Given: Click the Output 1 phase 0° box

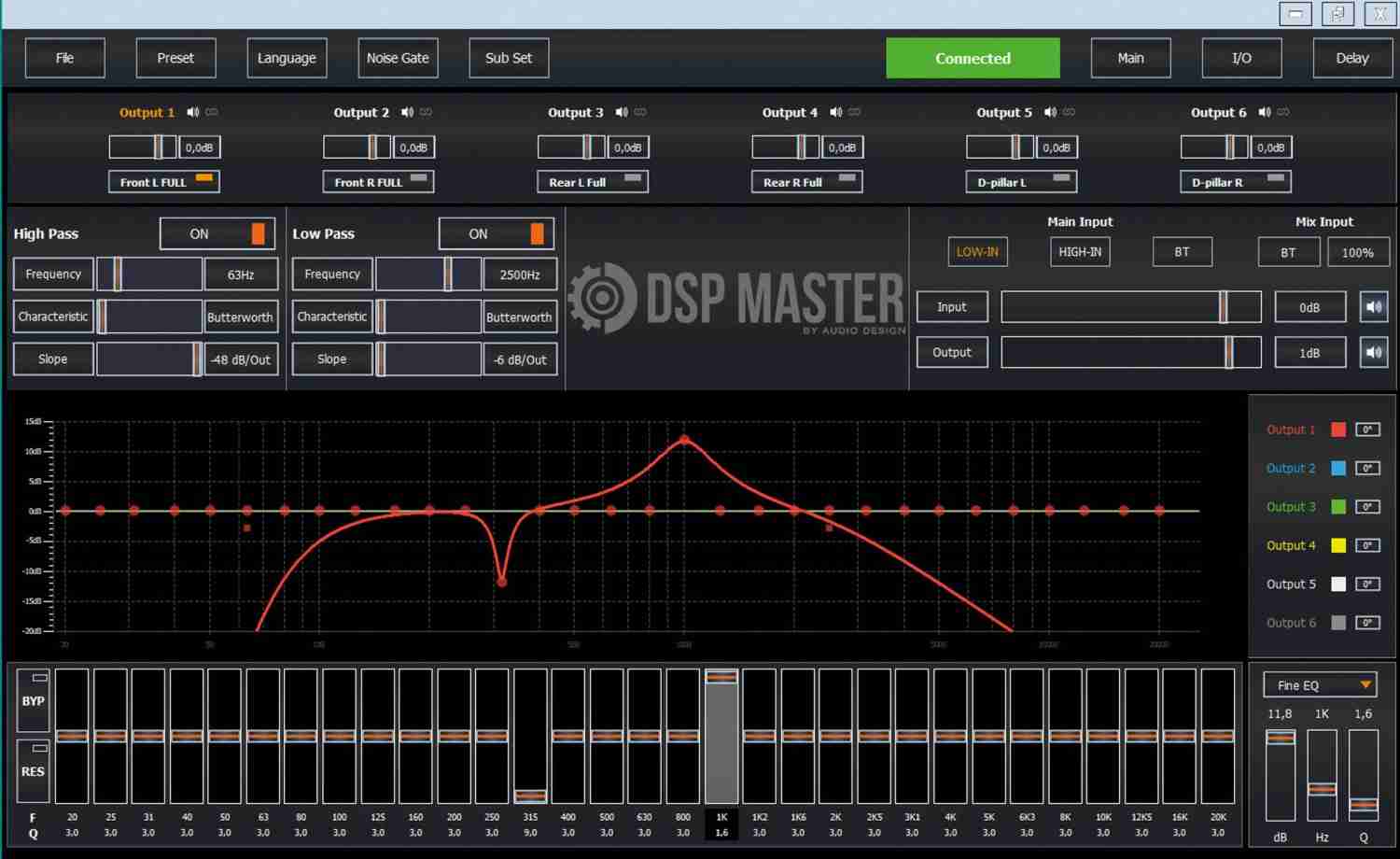Looking at the screenshot, I should click(1367, 429).
